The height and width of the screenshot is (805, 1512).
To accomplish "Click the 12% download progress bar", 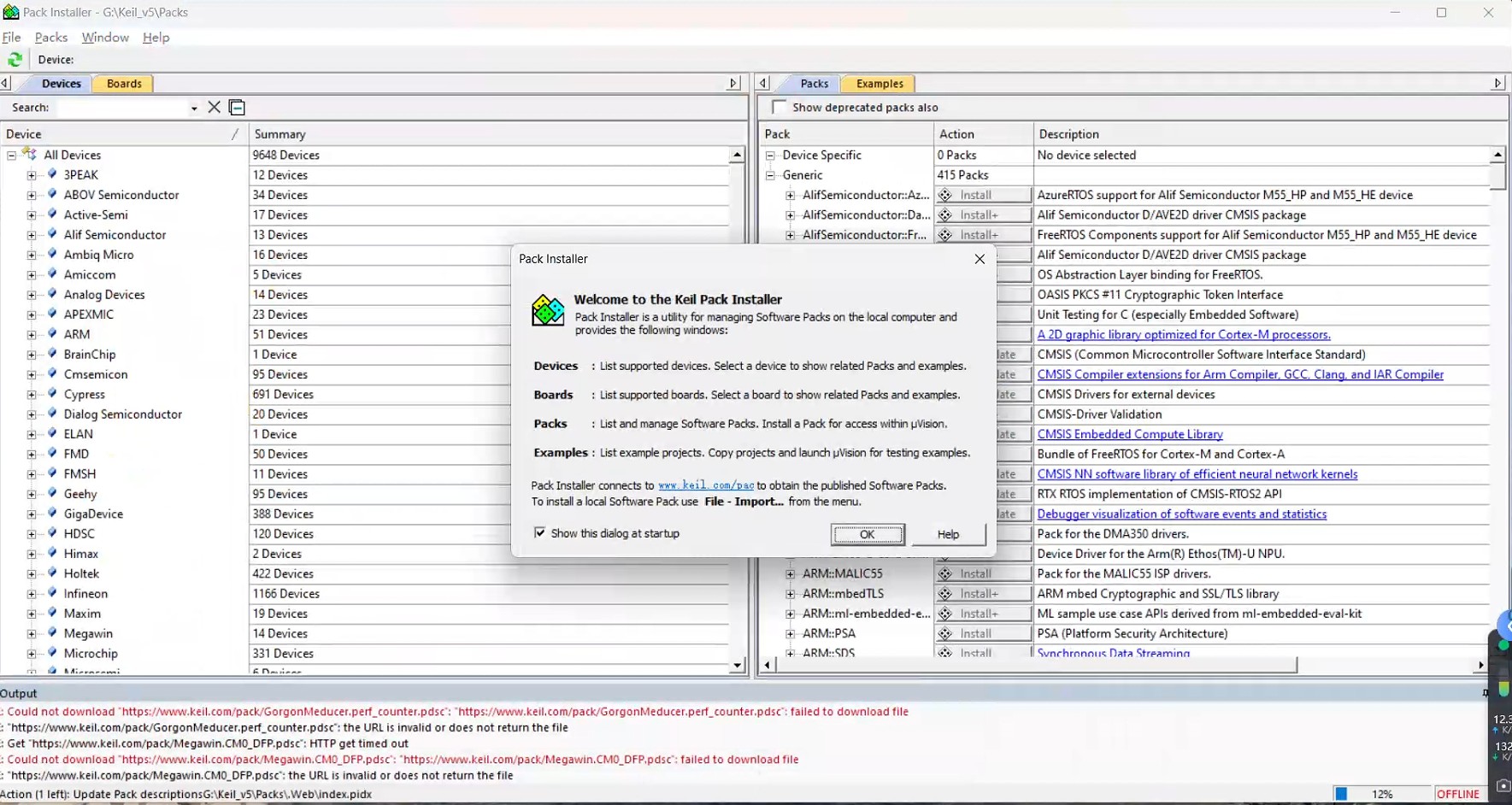I will click(1381, 794).
